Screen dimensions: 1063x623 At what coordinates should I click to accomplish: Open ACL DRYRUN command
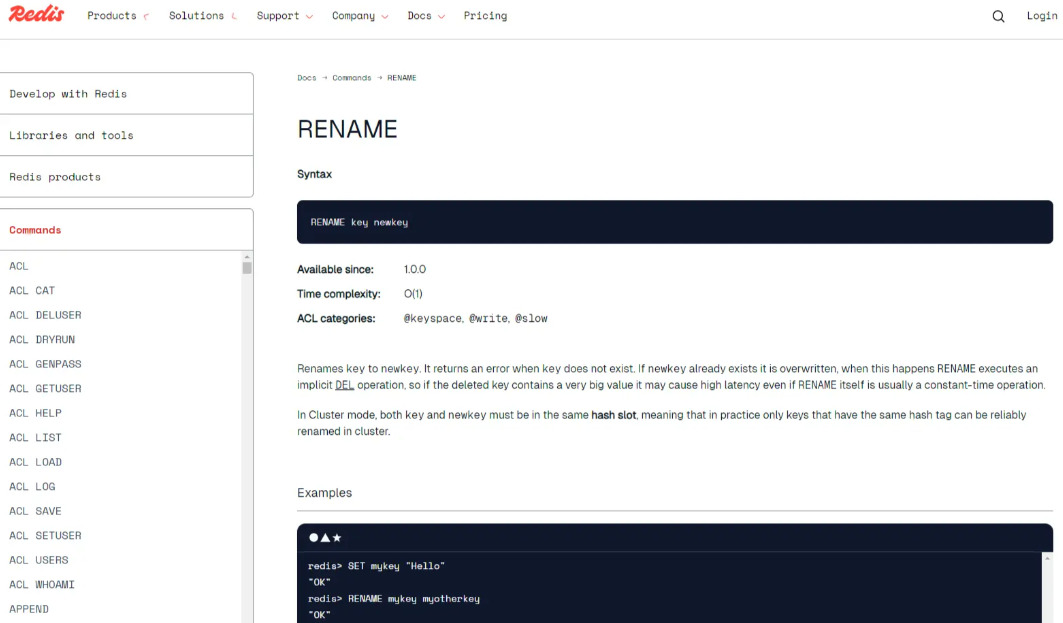click(42, 339)
